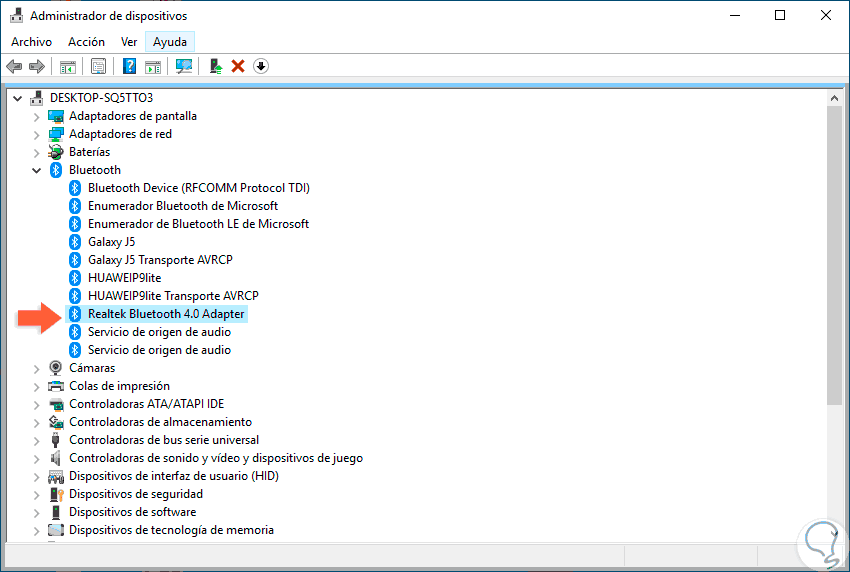Click the scrollbar up arrow
The height and width of the screenshot is (572, 850).
tap(834, 98)
